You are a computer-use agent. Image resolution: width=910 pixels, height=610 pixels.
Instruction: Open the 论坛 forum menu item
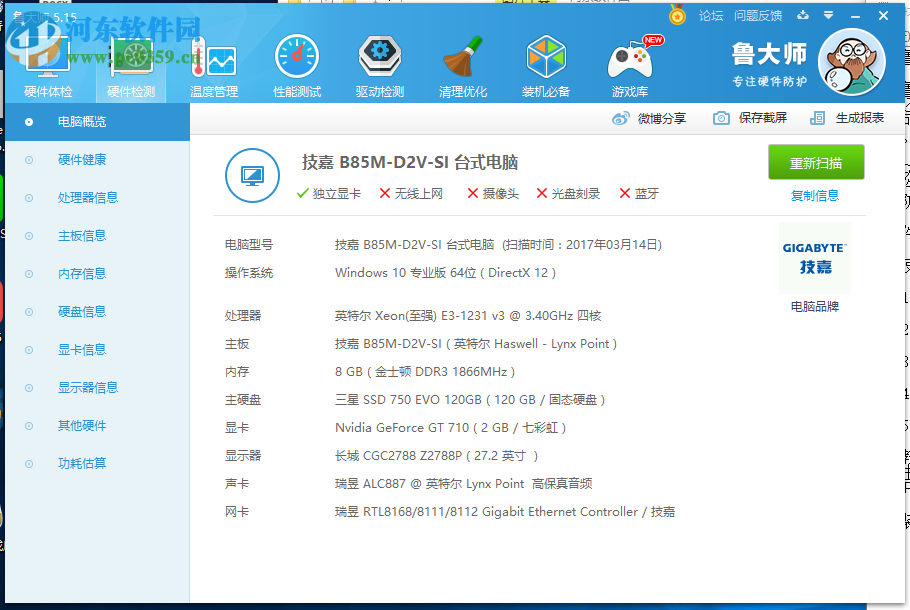711,15
